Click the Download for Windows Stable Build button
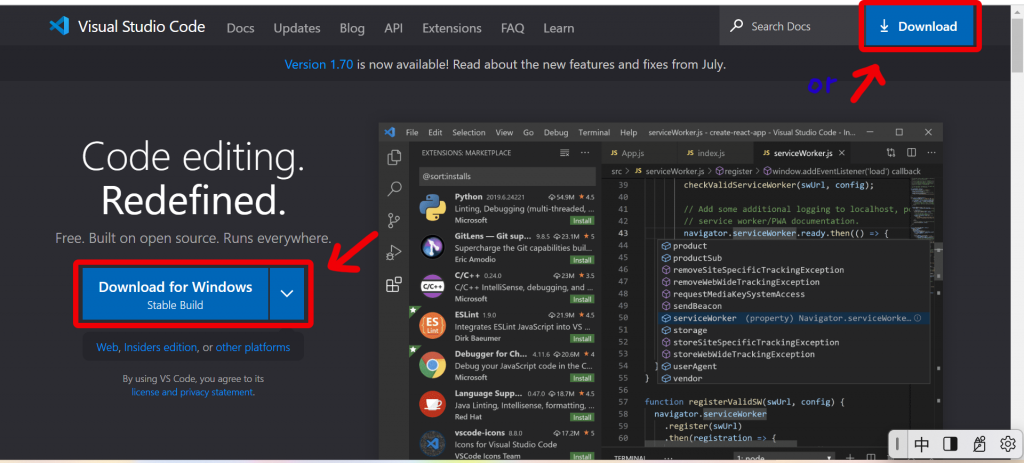The height and width of the screenshot is (463, 1024). (175, 294)
